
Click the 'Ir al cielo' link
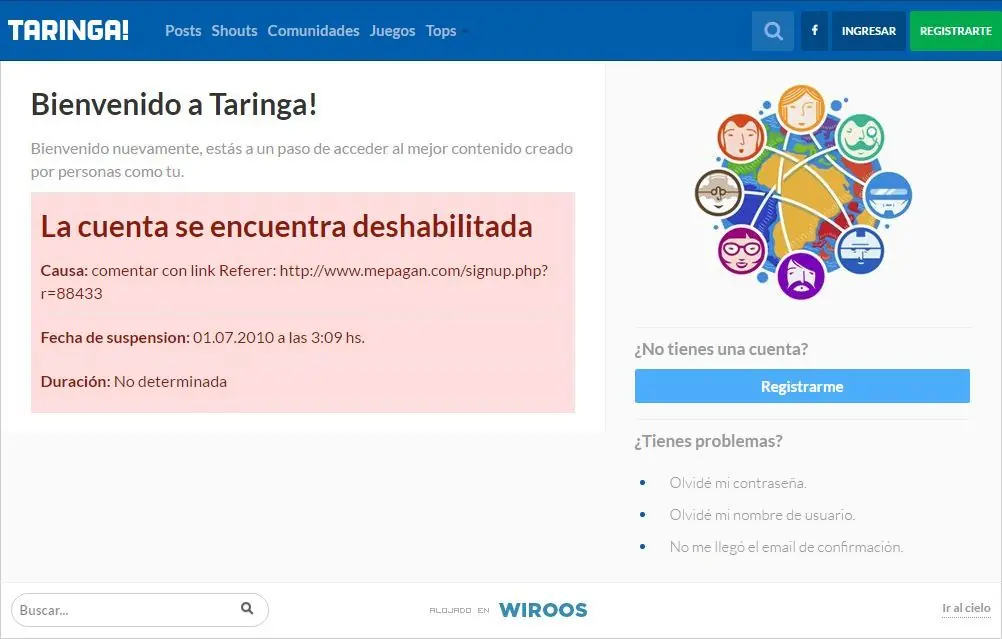(x=966, y=608)
